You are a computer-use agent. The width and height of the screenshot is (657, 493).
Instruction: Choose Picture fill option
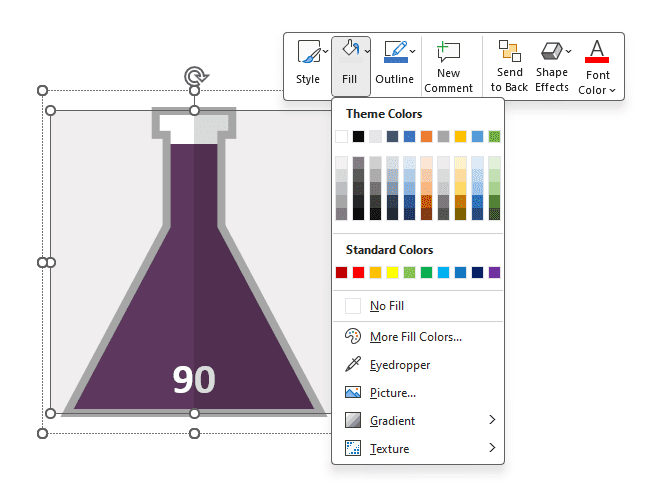(x=418, y=393)
